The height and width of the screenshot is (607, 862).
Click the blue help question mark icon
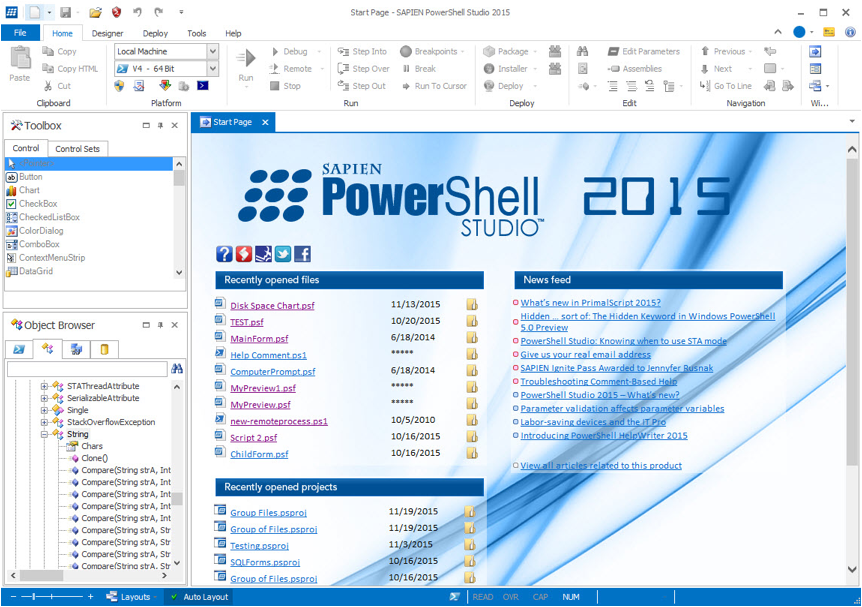coord(224,254)
